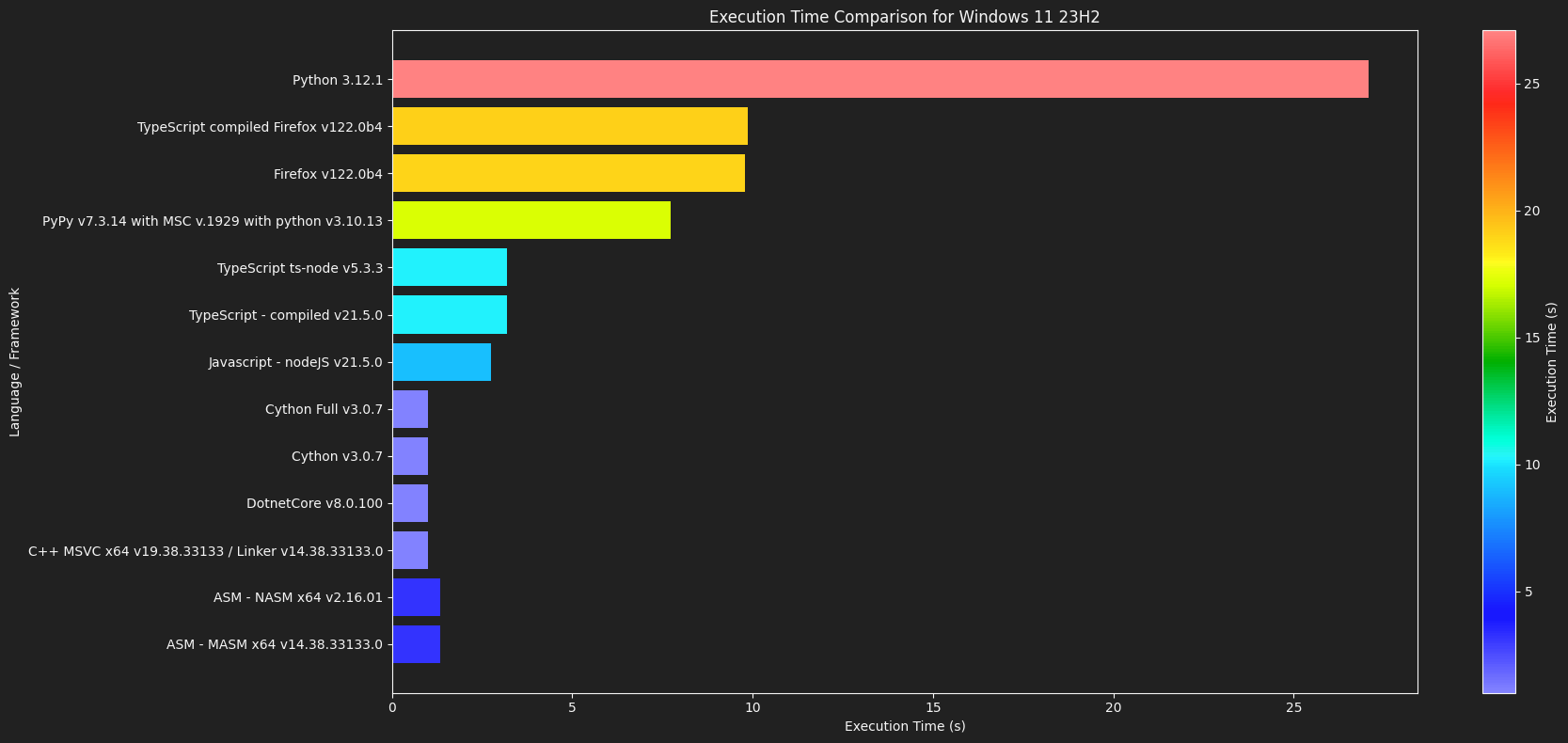
Task: Click the red Python 3.12.1 bar
Action: pyautogui.click(x=879, y=79)
